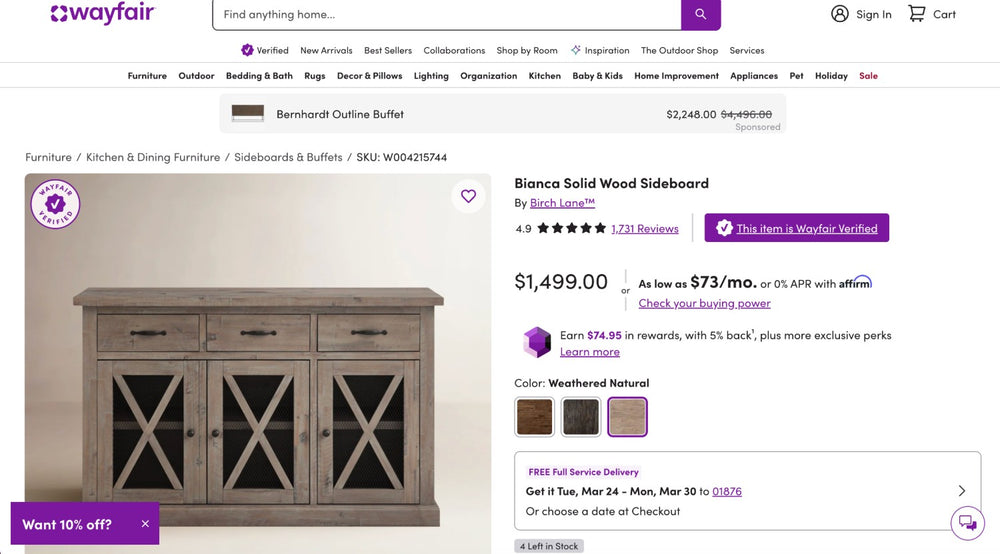Select the Weathered Natural color swatch

[628, 417]
